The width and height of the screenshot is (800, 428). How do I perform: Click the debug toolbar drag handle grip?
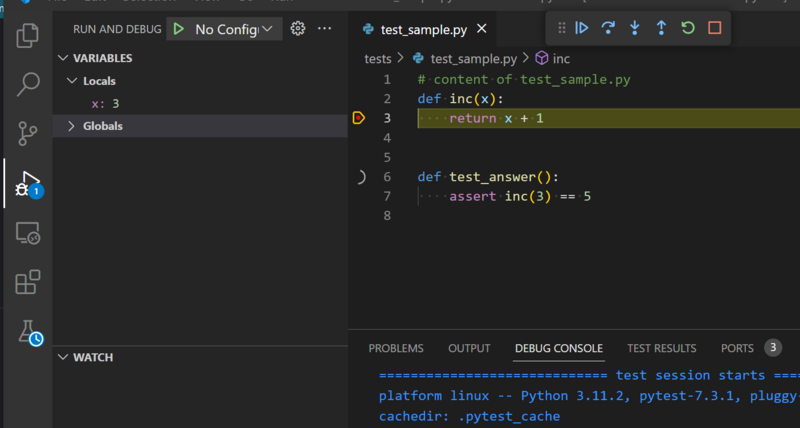[562, 28]
